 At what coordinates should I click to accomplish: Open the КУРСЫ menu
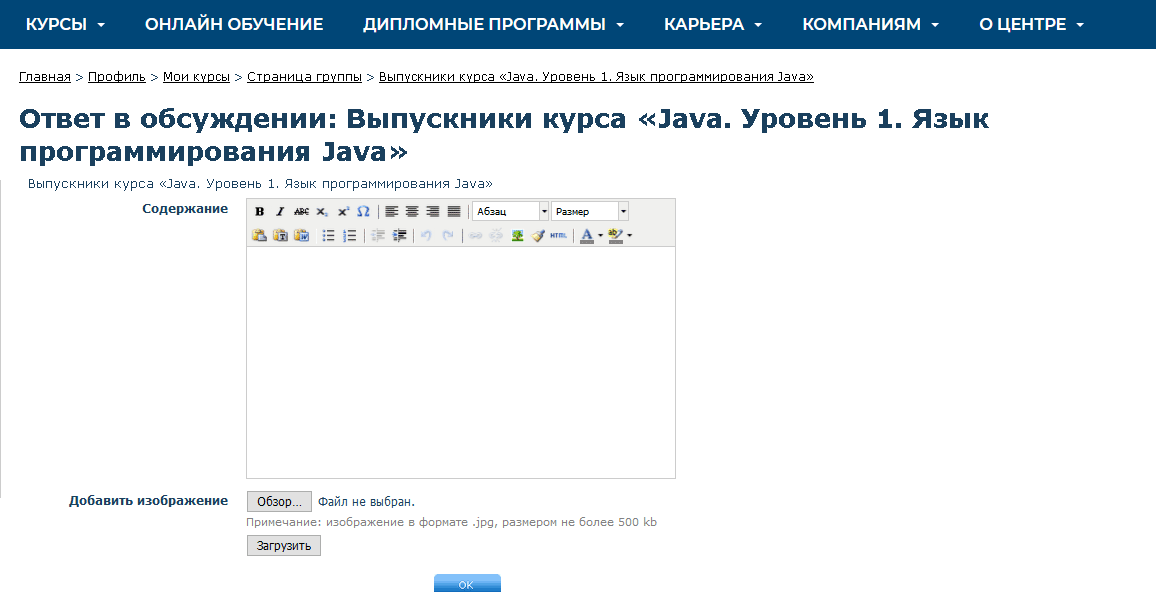(66, 24)
